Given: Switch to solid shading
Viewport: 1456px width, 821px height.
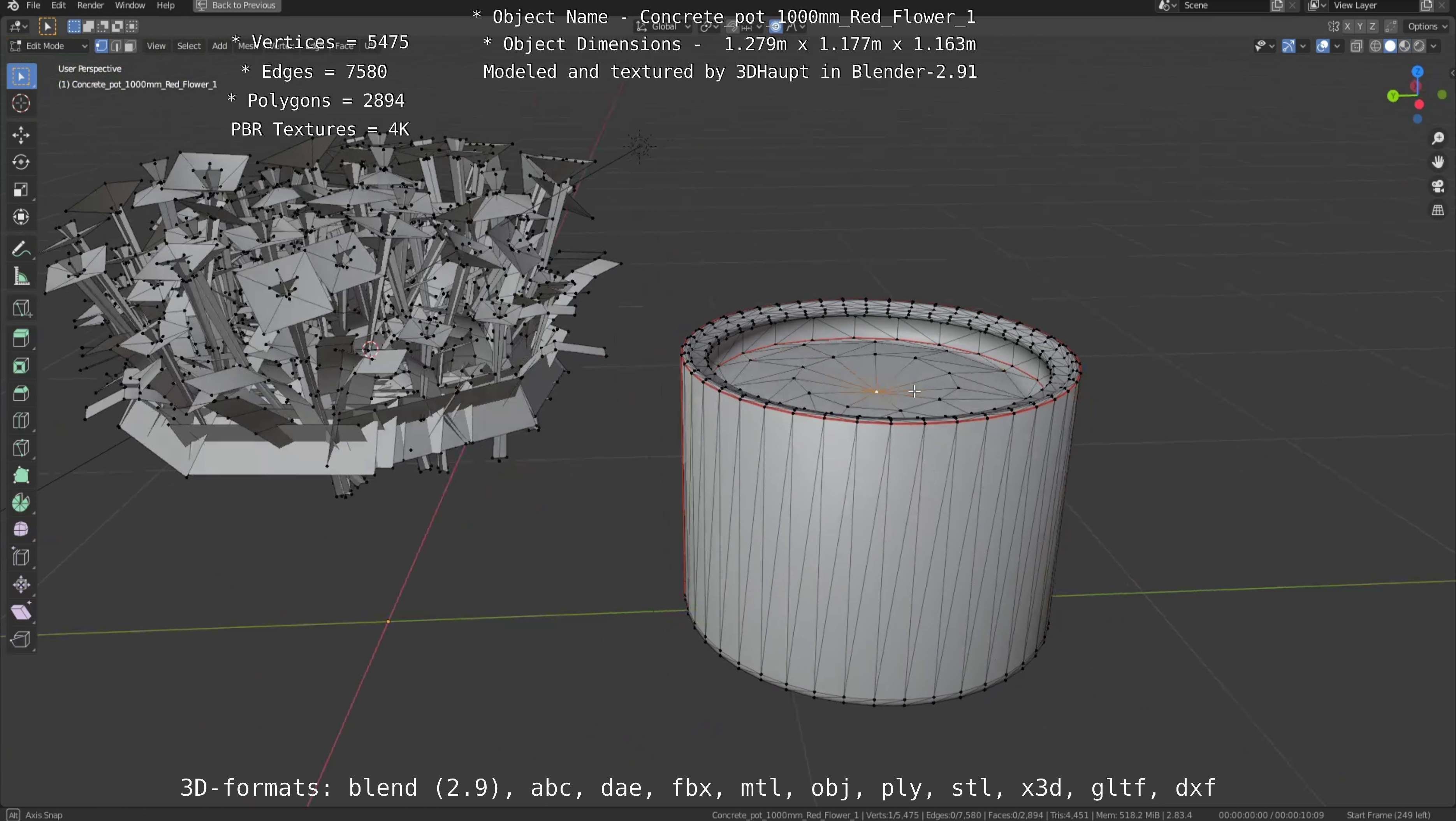Looking at the screenshot, I should [x=1391, y=46].
